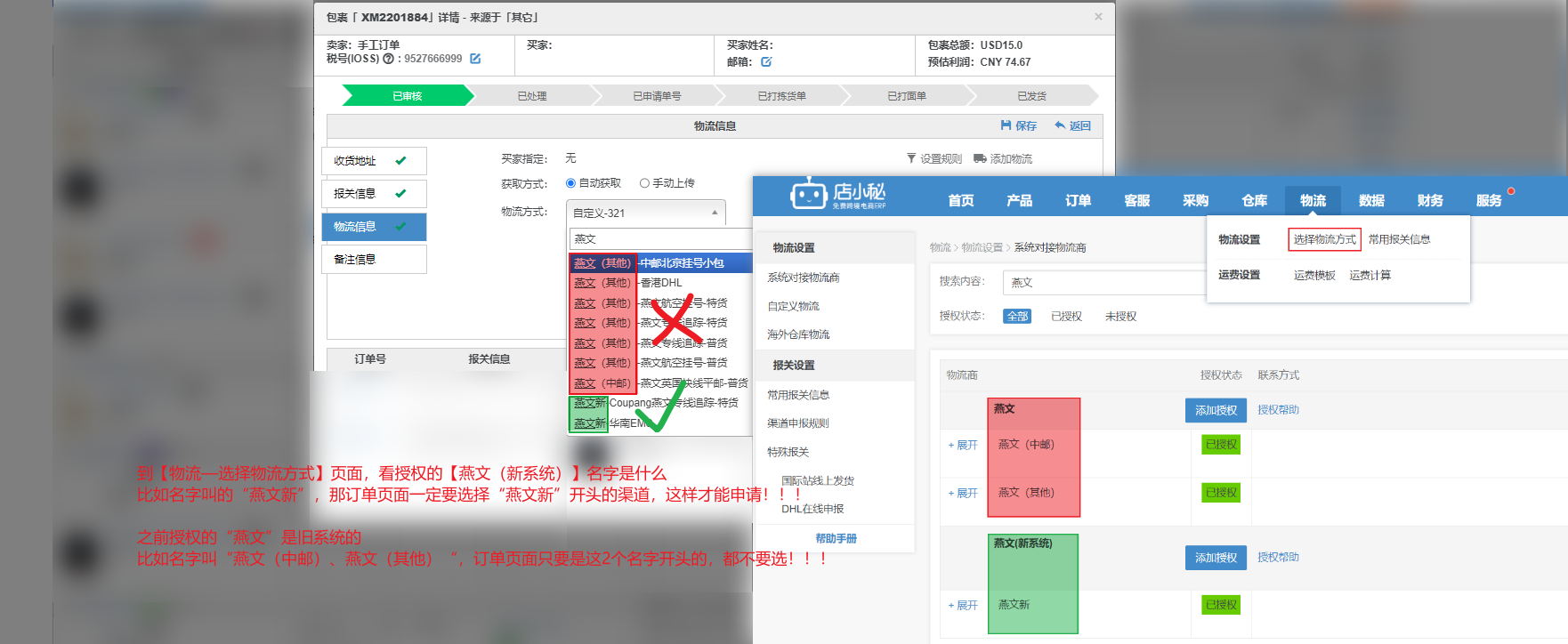Image resolution: width=1568 pixels, height=644 pixels.
Task: Open the 报关信息 side tab
Action: [x=374, y=194]
